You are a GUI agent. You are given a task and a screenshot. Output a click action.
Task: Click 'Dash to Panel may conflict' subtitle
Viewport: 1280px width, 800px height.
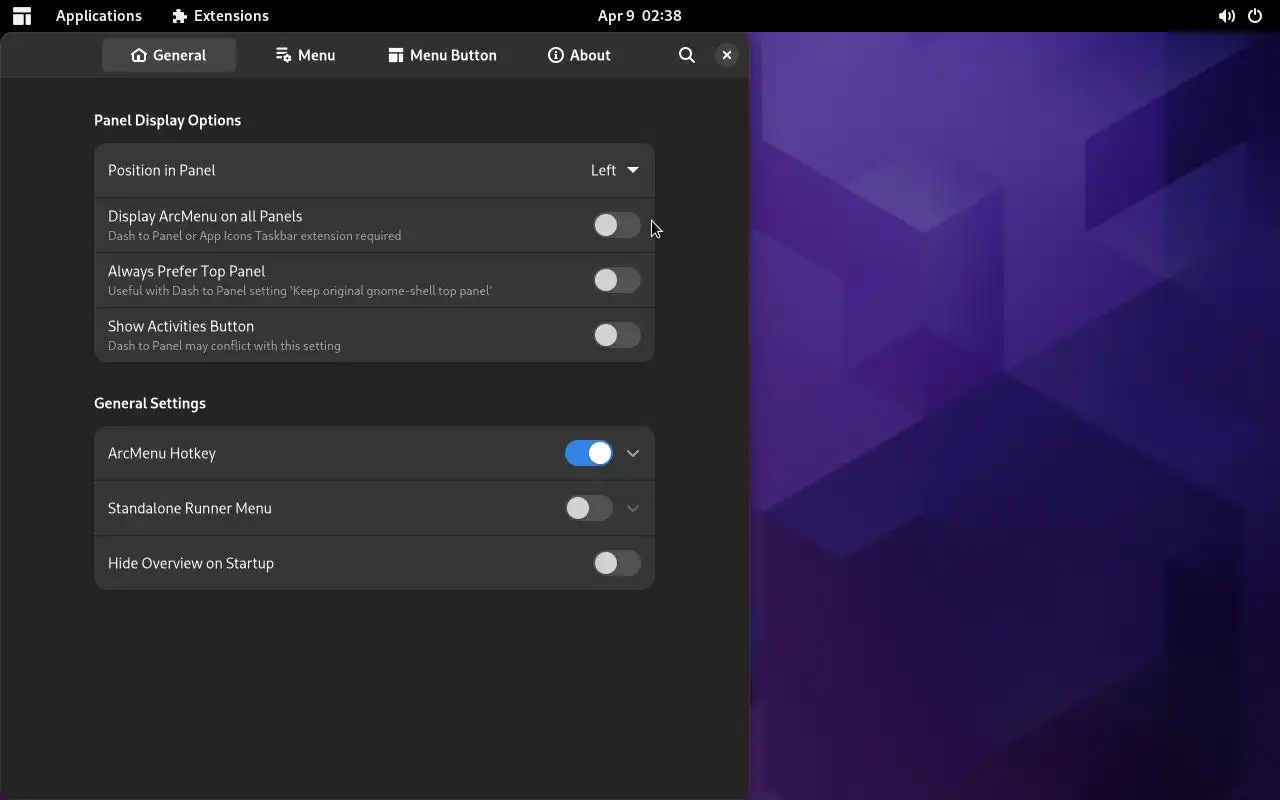(224, 346)
